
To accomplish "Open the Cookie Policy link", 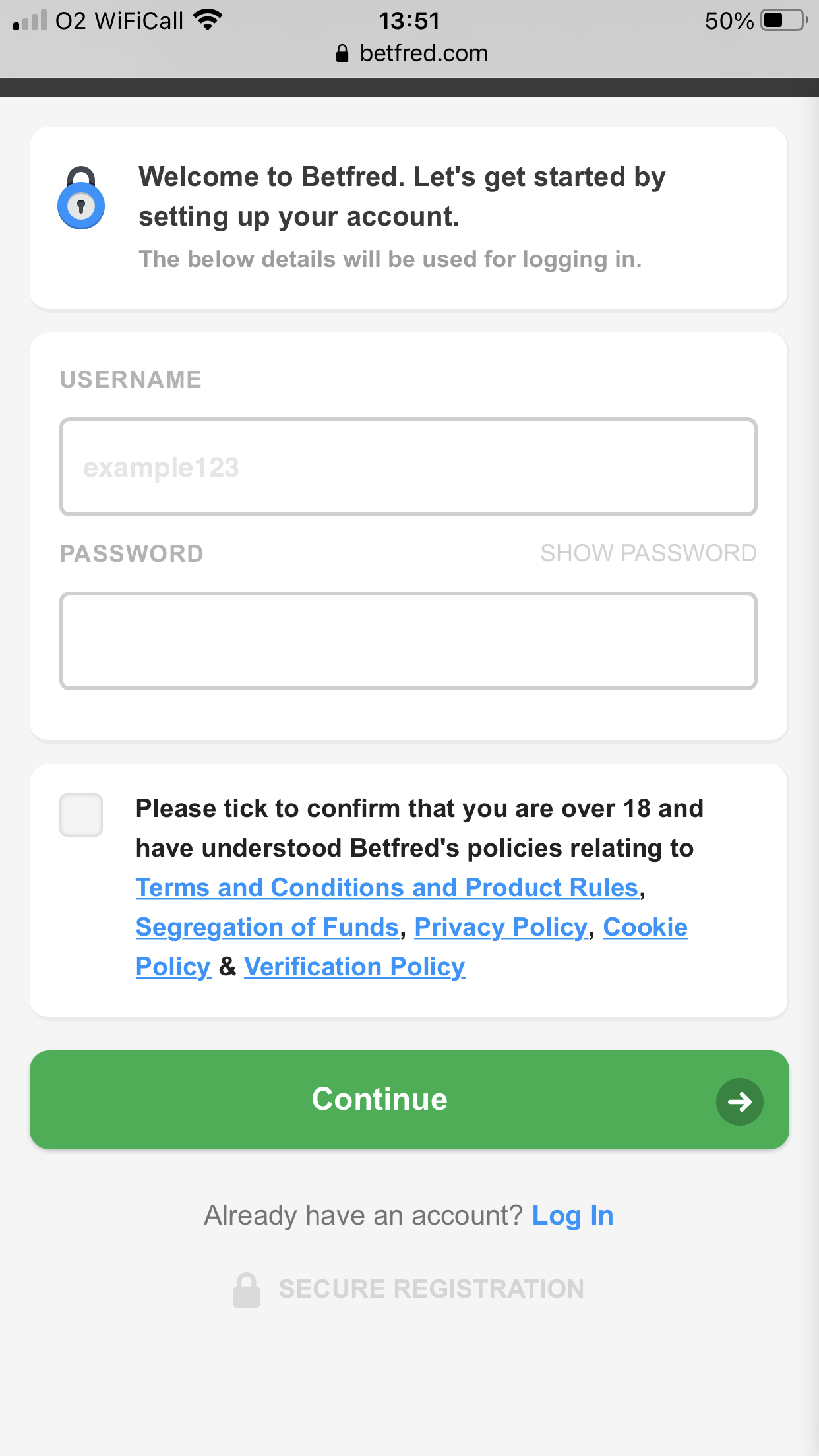I will click(x=645, y=927).
